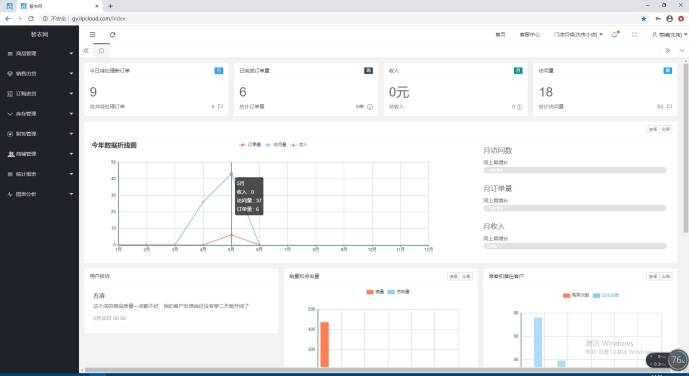This screenshot has height=376, width=689.
Task: Open the tab options chevron at tab bar end
Action: 682,51
